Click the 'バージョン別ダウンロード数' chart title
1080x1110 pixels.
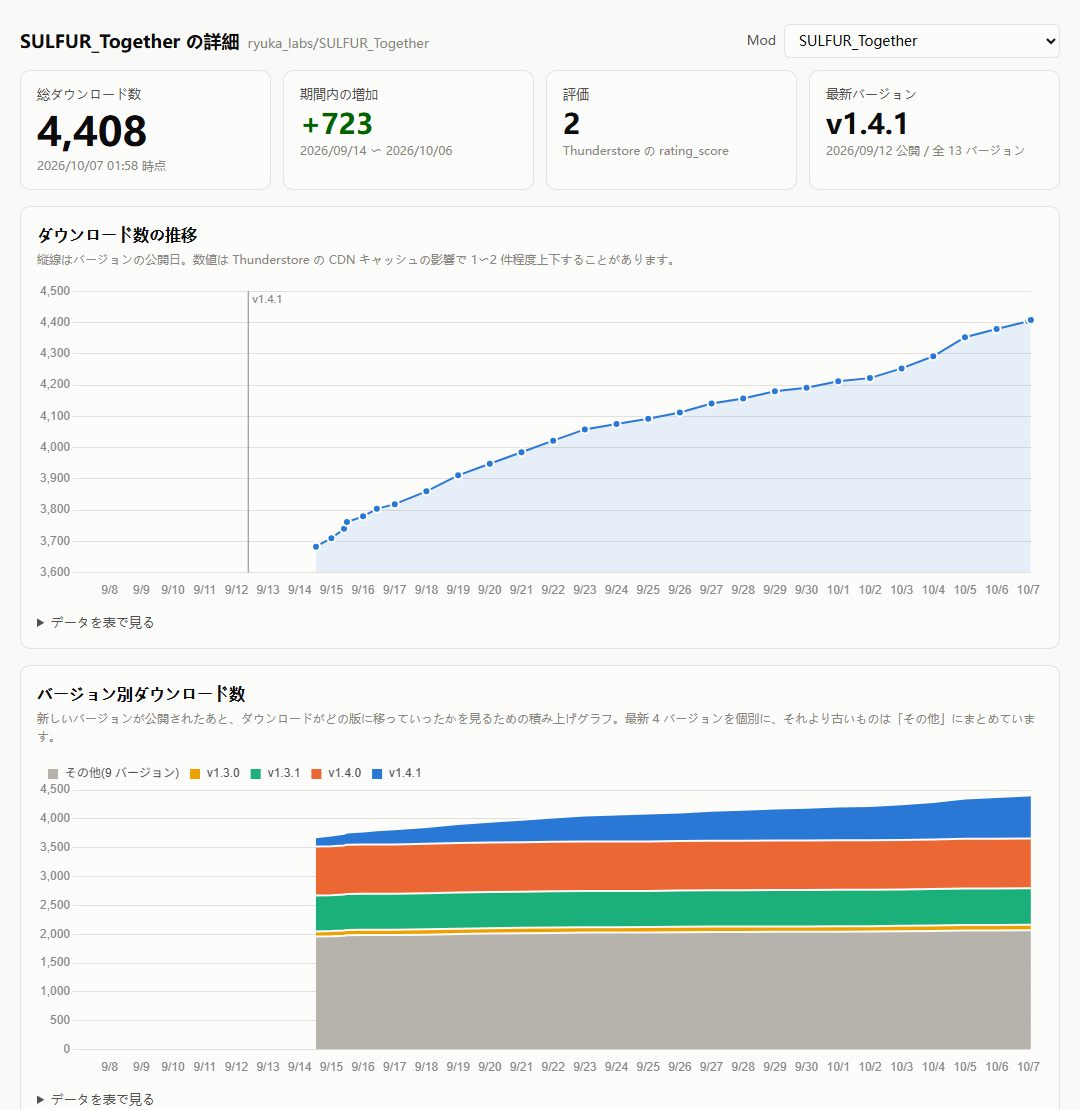point(142,694)
